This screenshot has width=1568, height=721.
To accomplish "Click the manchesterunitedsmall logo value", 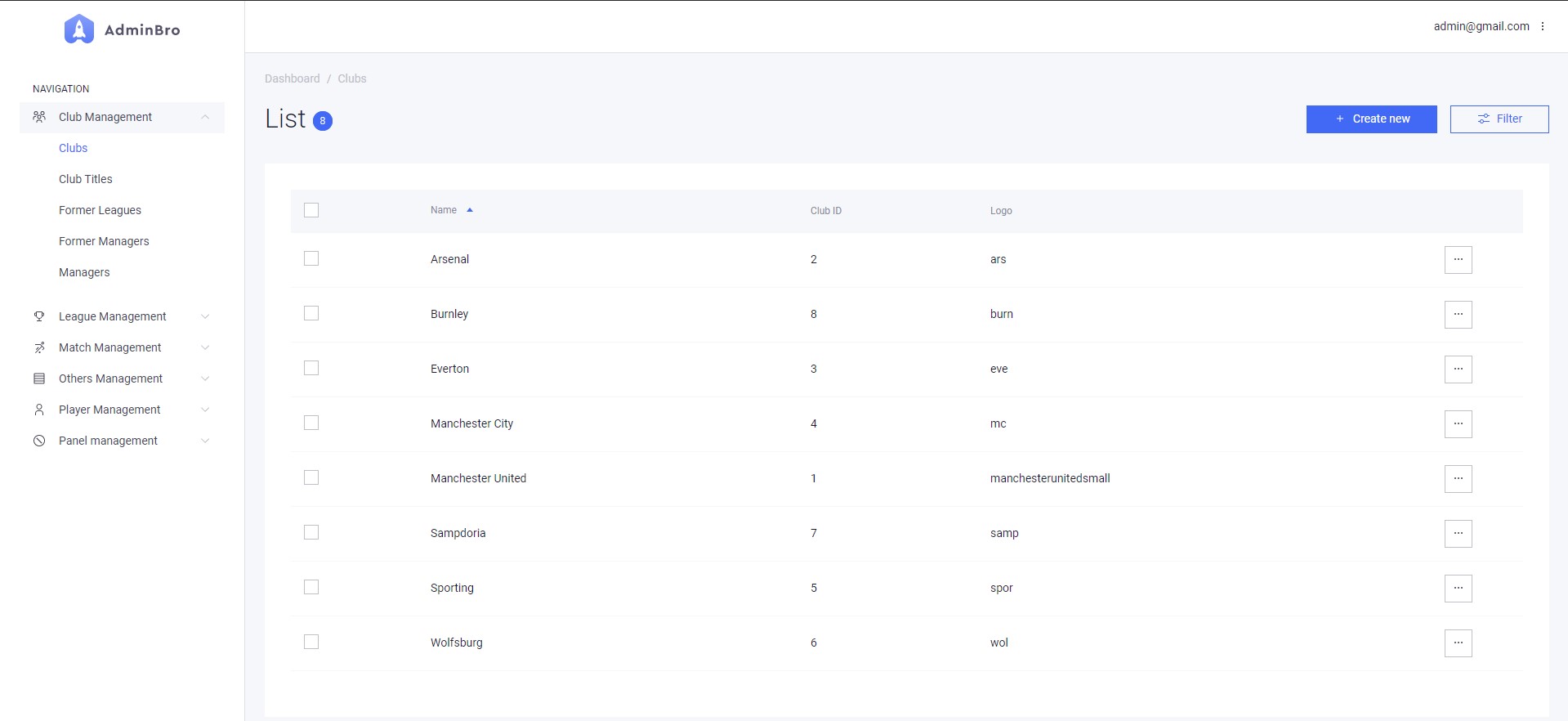I will click(x=1050, y=478).
